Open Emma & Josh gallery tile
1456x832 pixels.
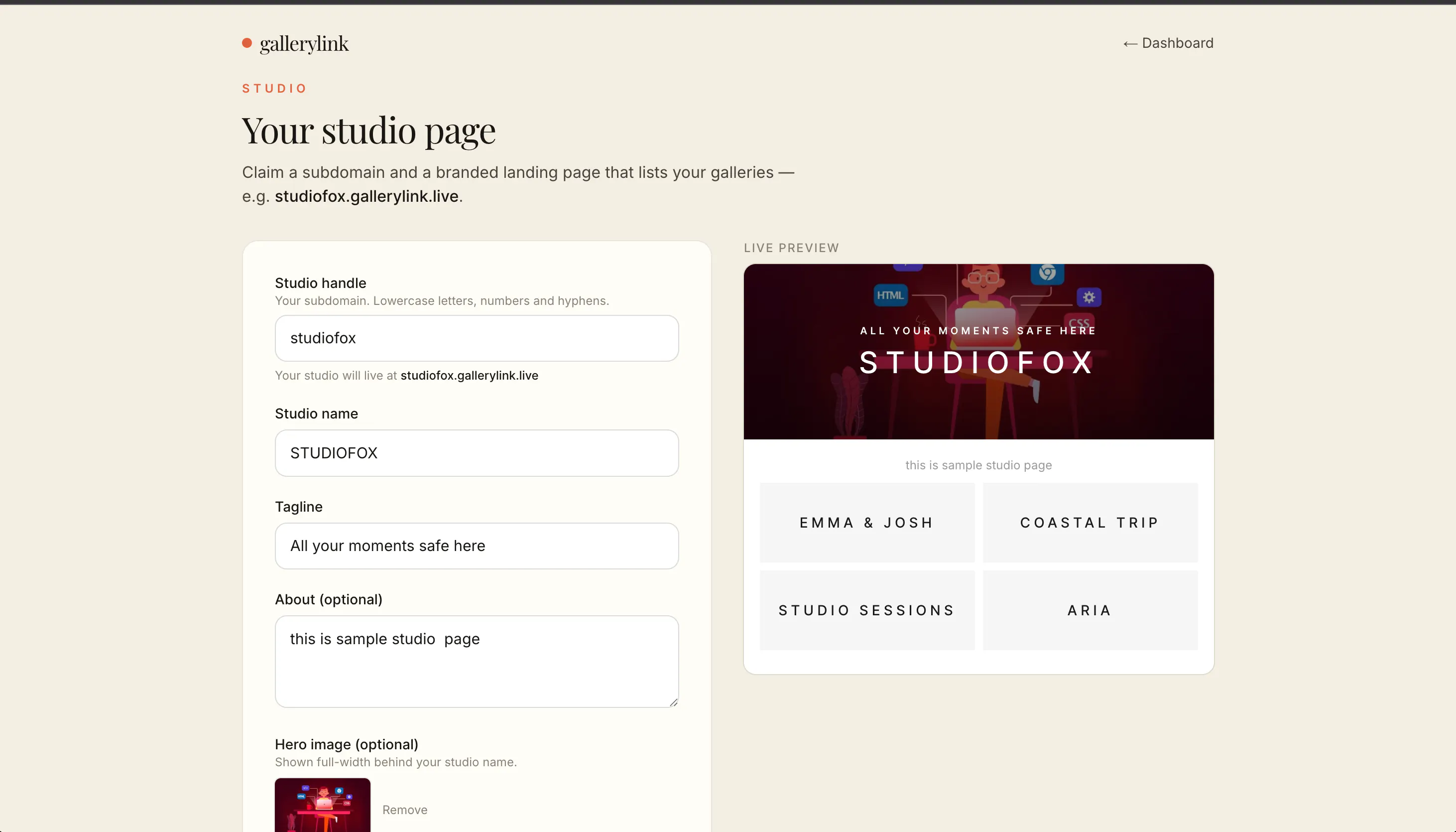tap(867, 522)
